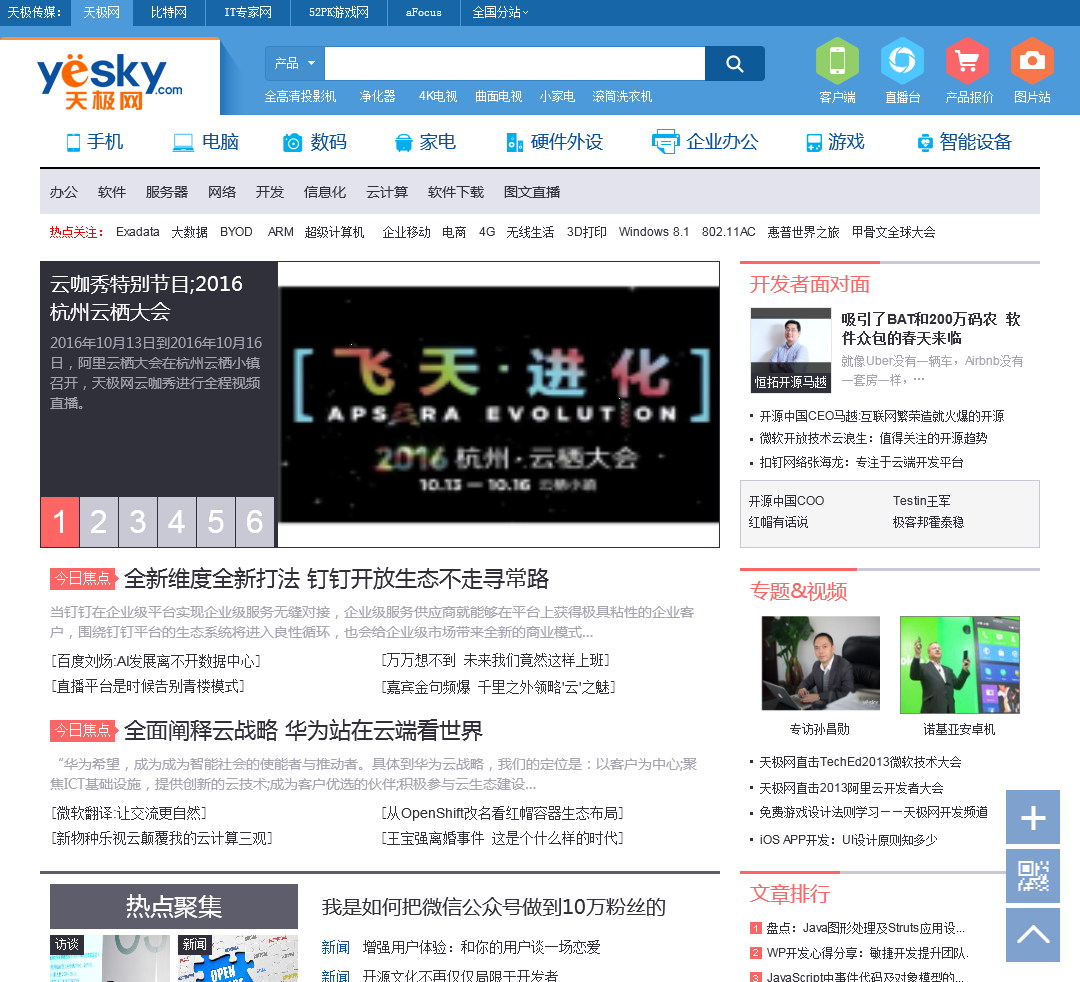Click the 恒拓开源马越 portrait thumbnail
This screenshot has width=1080, height=982.
(791, 349)
